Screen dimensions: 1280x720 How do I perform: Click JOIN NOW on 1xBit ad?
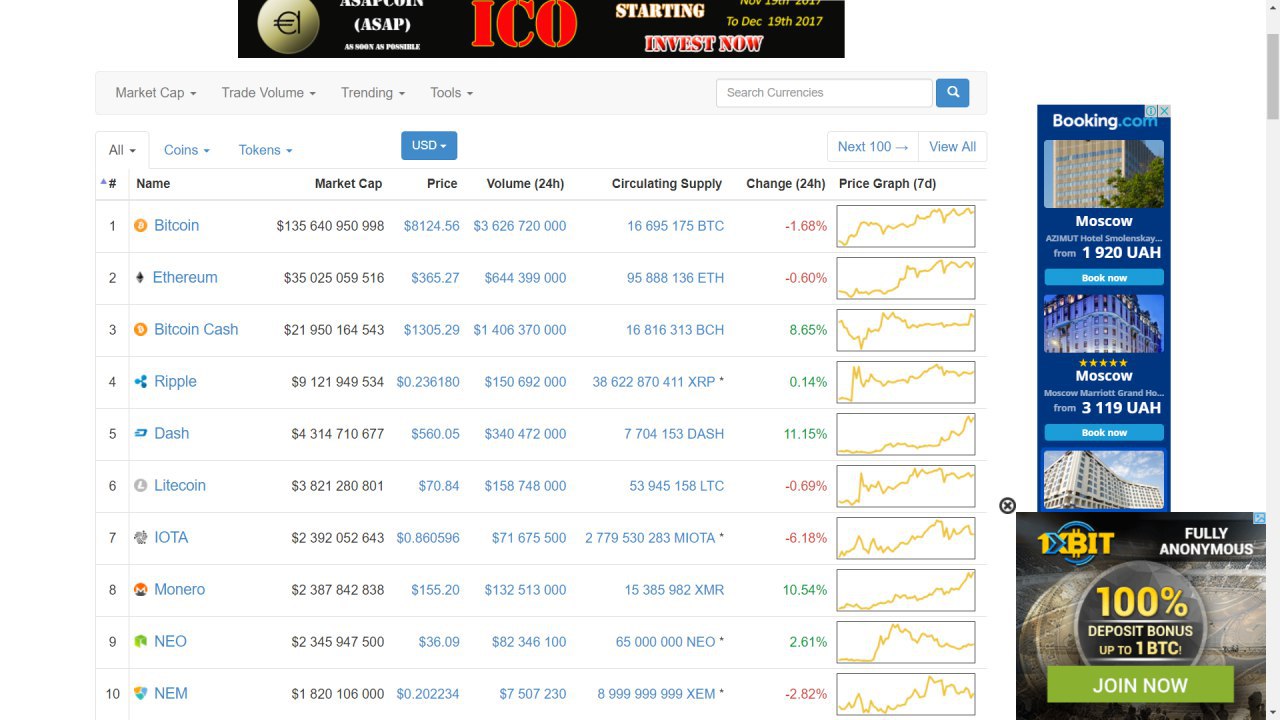click(1140, 686)
